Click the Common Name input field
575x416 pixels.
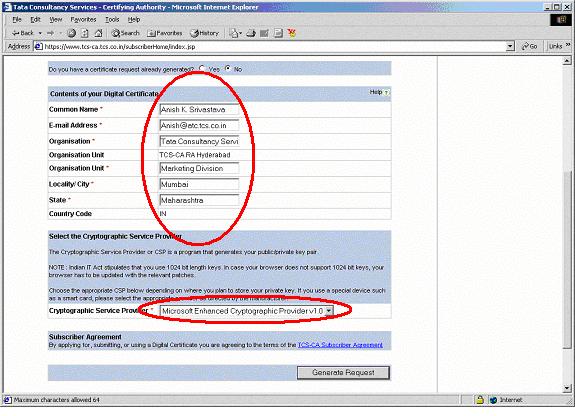[x=199, y=109]
